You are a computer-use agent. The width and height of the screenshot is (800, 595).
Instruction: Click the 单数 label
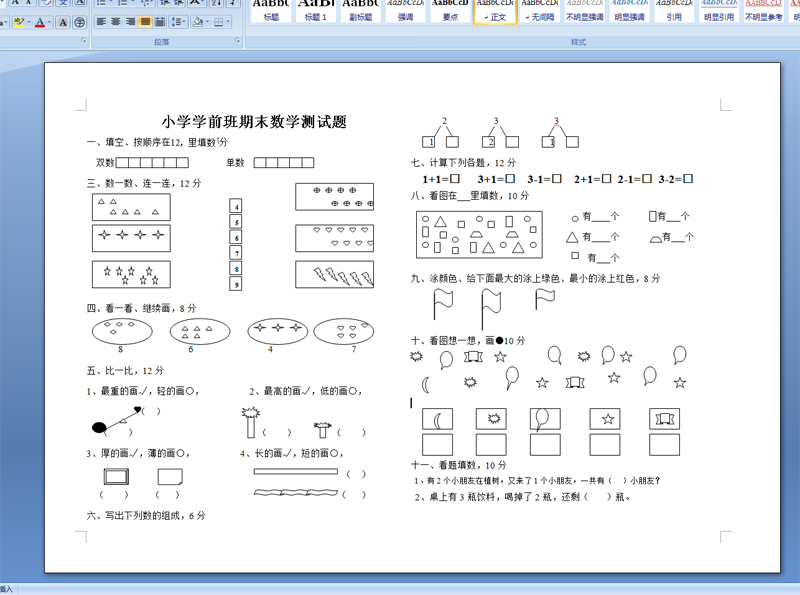click(x=235, y=163)
